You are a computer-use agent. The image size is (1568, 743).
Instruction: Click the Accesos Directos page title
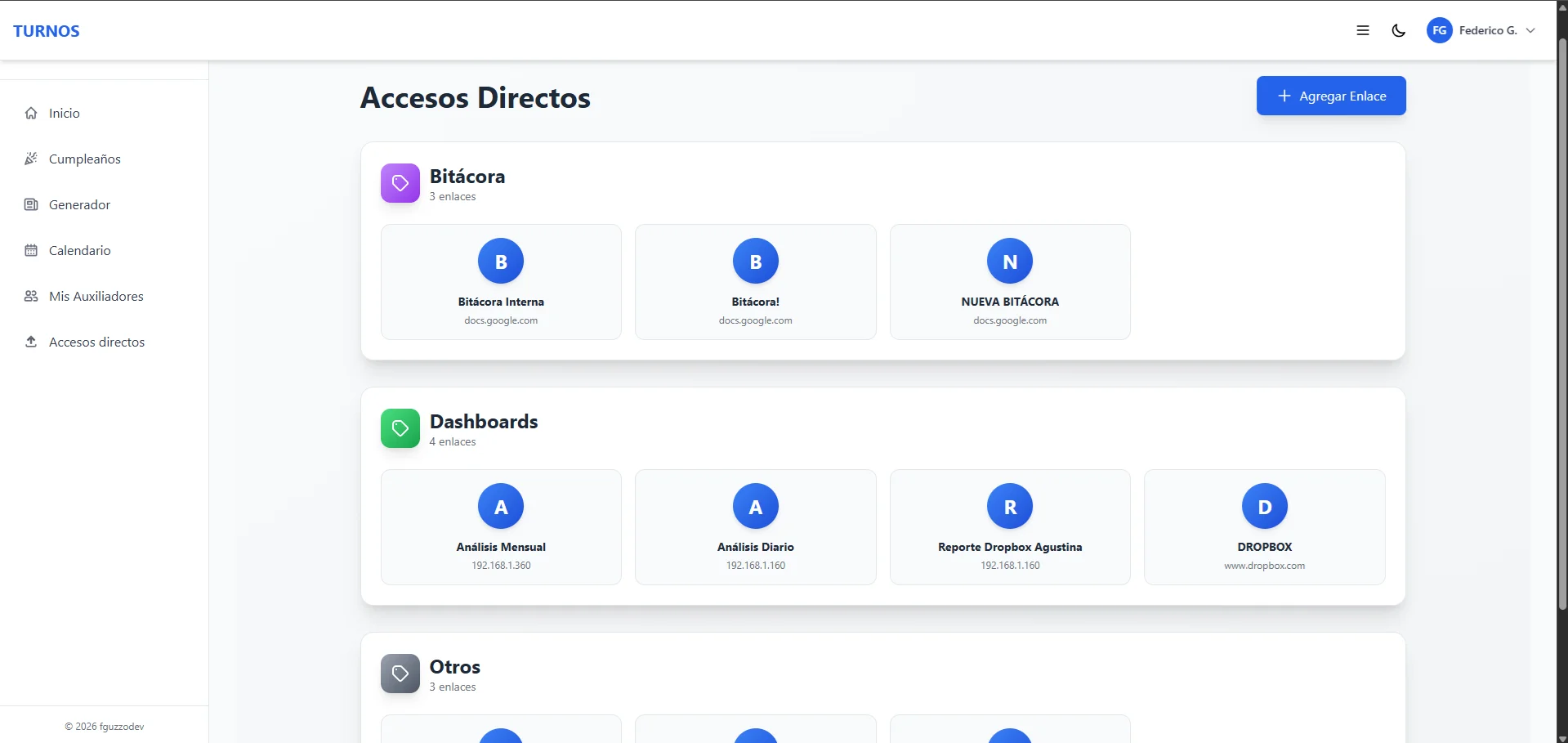[x=476, y=97]
